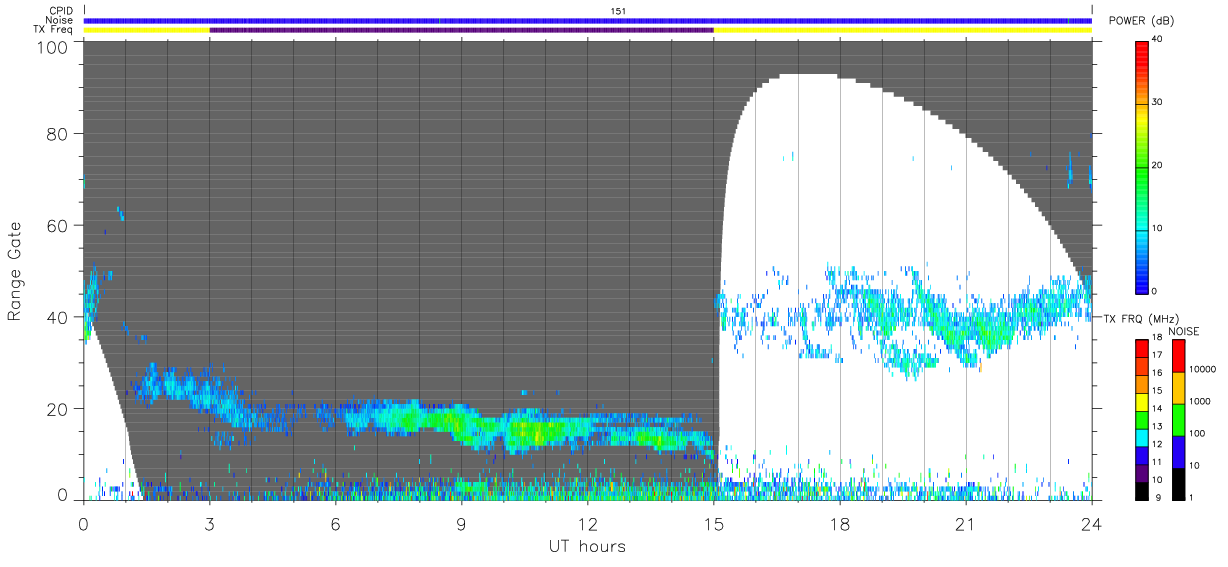Click the purple segment of TX Freq strip
Image resolution: width=1228 pixels, height=567 pixels.
coord(462,30)
